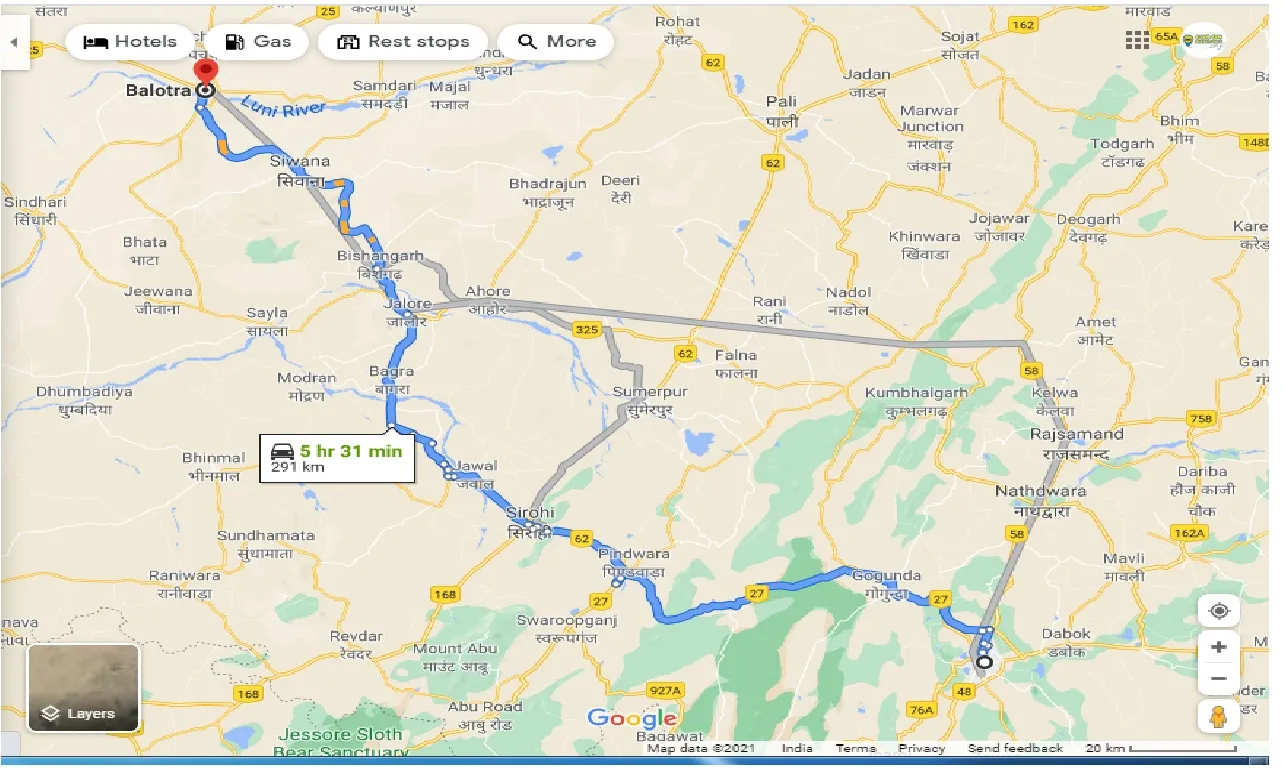Search for Gas stations
This screenshot has height=770, width=1284.
click(258, 42)
